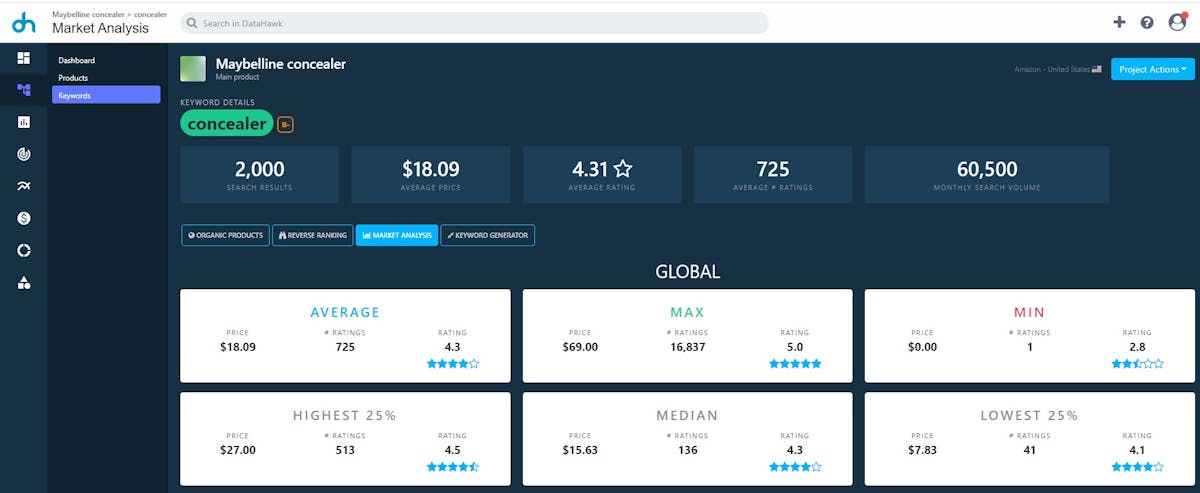Click the Amazon - United States marketplace label
Viewport: 1200px width, 493px height.
coord(1052,69)
